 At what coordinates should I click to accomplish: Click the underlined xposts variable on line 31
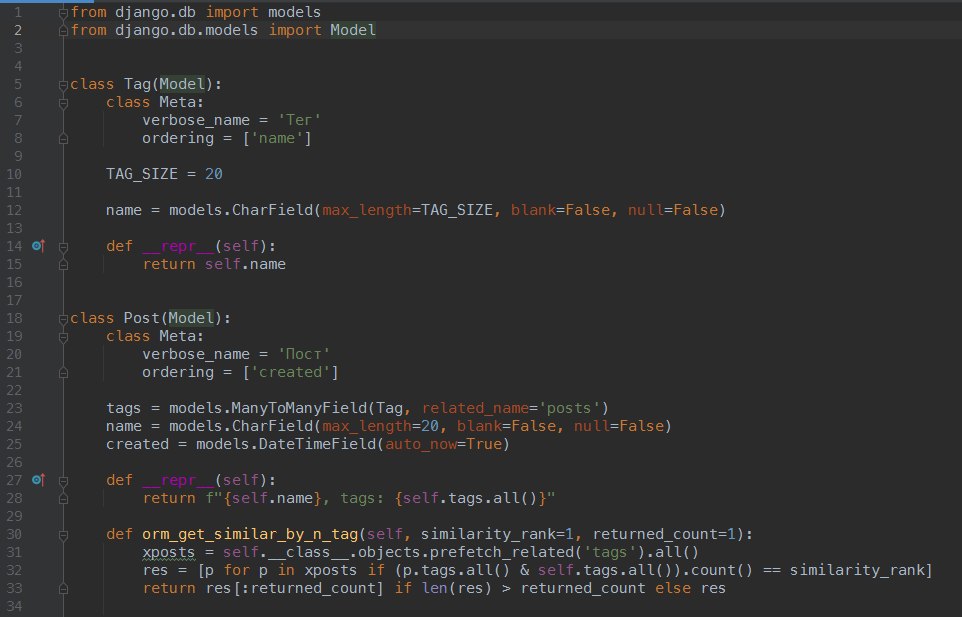point(169,552)
